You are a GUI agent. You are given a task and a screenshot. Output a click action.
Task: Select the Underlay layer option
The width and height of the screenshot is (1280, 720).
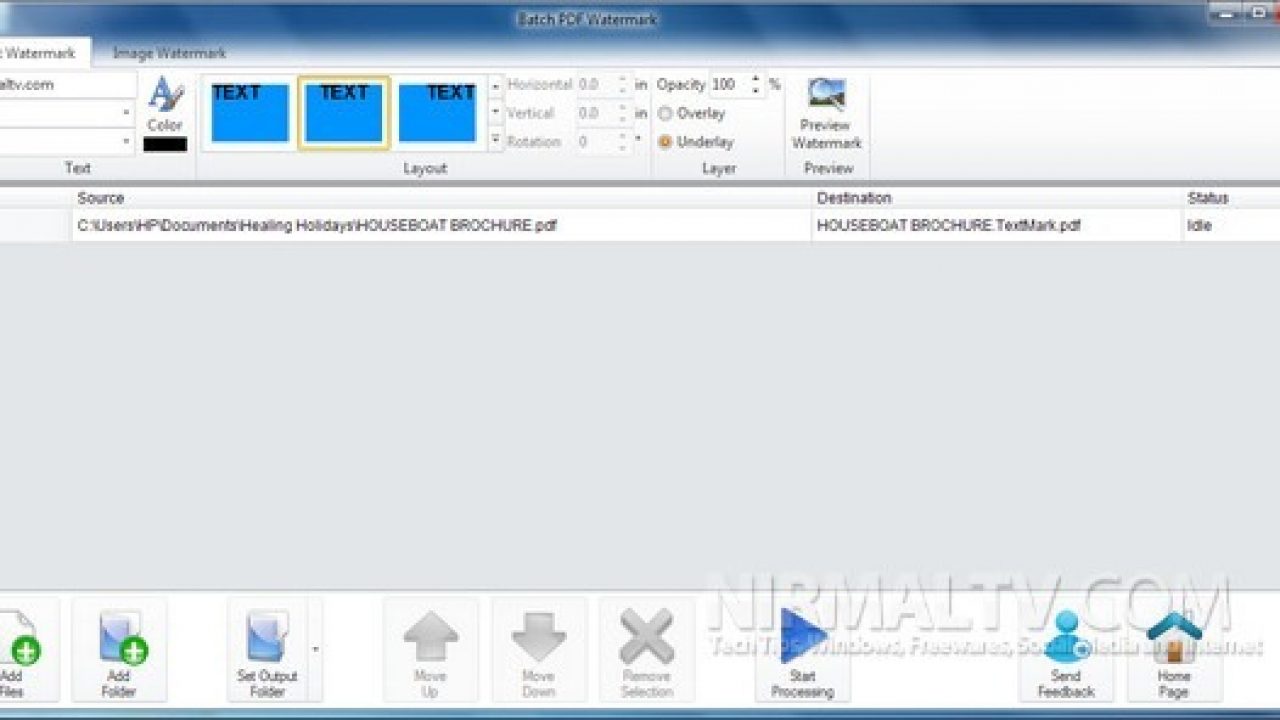tap(695, 142)
